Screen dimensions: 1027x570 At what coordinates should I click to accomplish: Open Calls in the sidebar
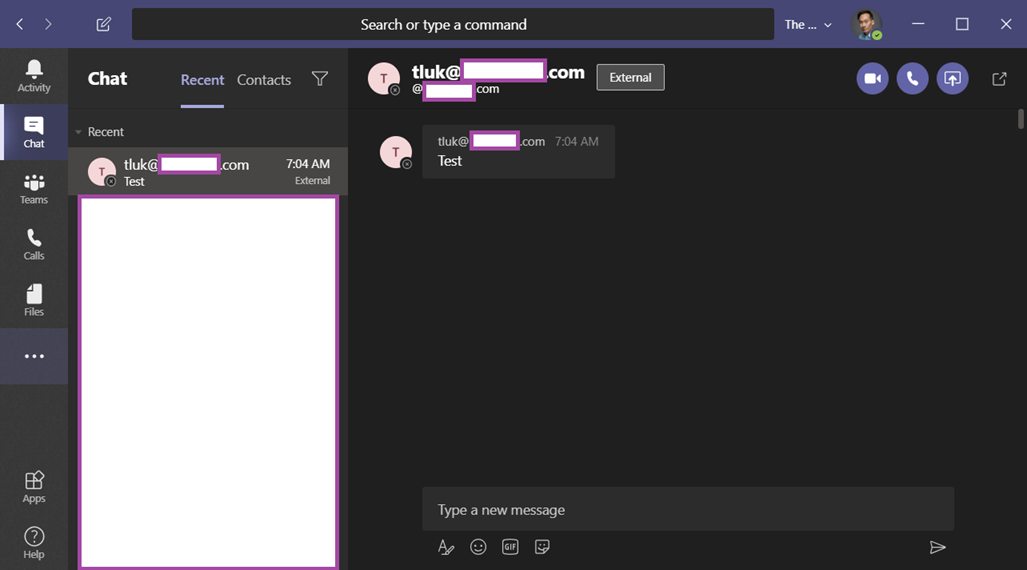click(34, 244)
